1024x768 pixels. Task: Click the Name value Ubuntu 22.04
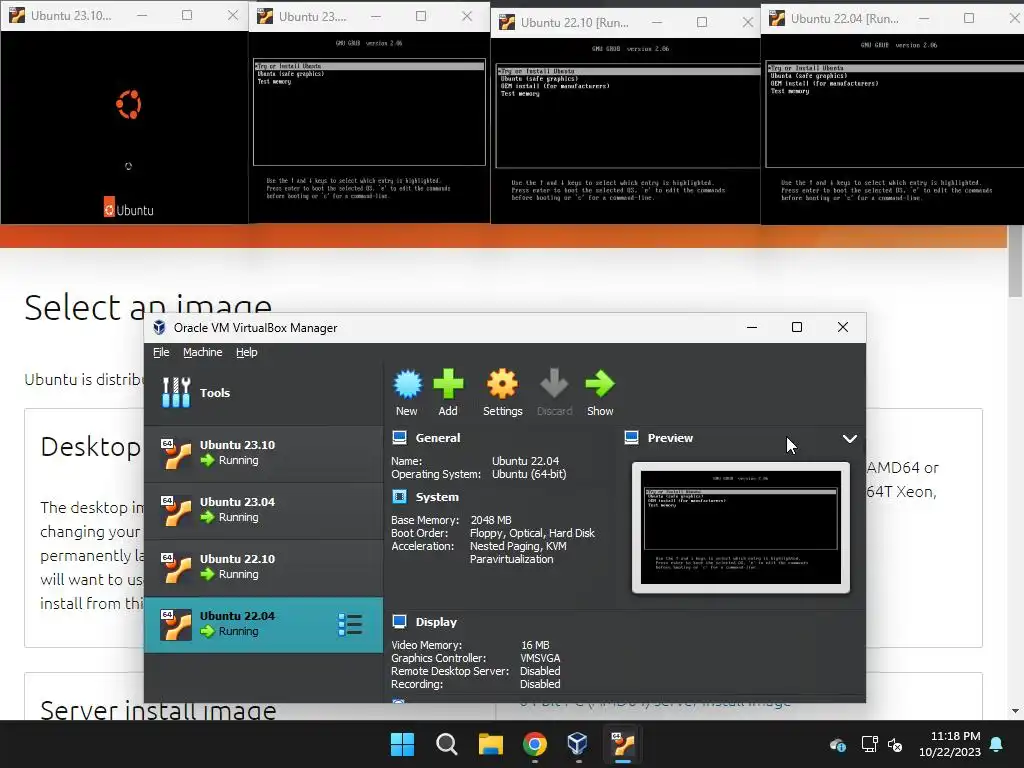[x=525, y=461]
